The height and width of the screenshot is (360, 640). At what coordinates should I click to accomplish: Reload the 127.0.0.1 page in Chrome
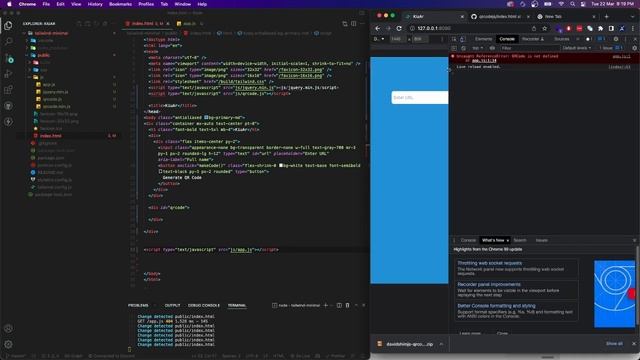coord(399,29)
